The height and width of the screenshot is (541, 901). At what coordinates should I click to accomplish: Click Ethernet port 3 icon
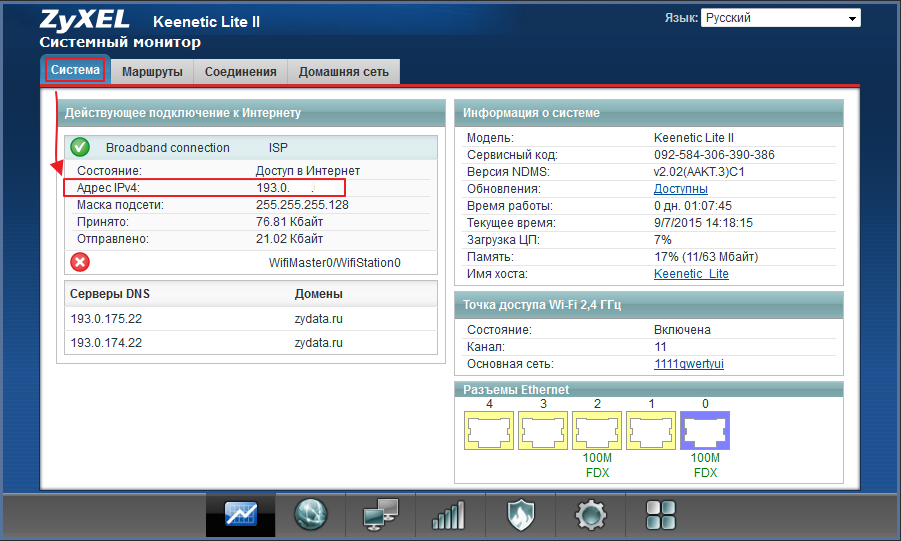click(543, 430)
